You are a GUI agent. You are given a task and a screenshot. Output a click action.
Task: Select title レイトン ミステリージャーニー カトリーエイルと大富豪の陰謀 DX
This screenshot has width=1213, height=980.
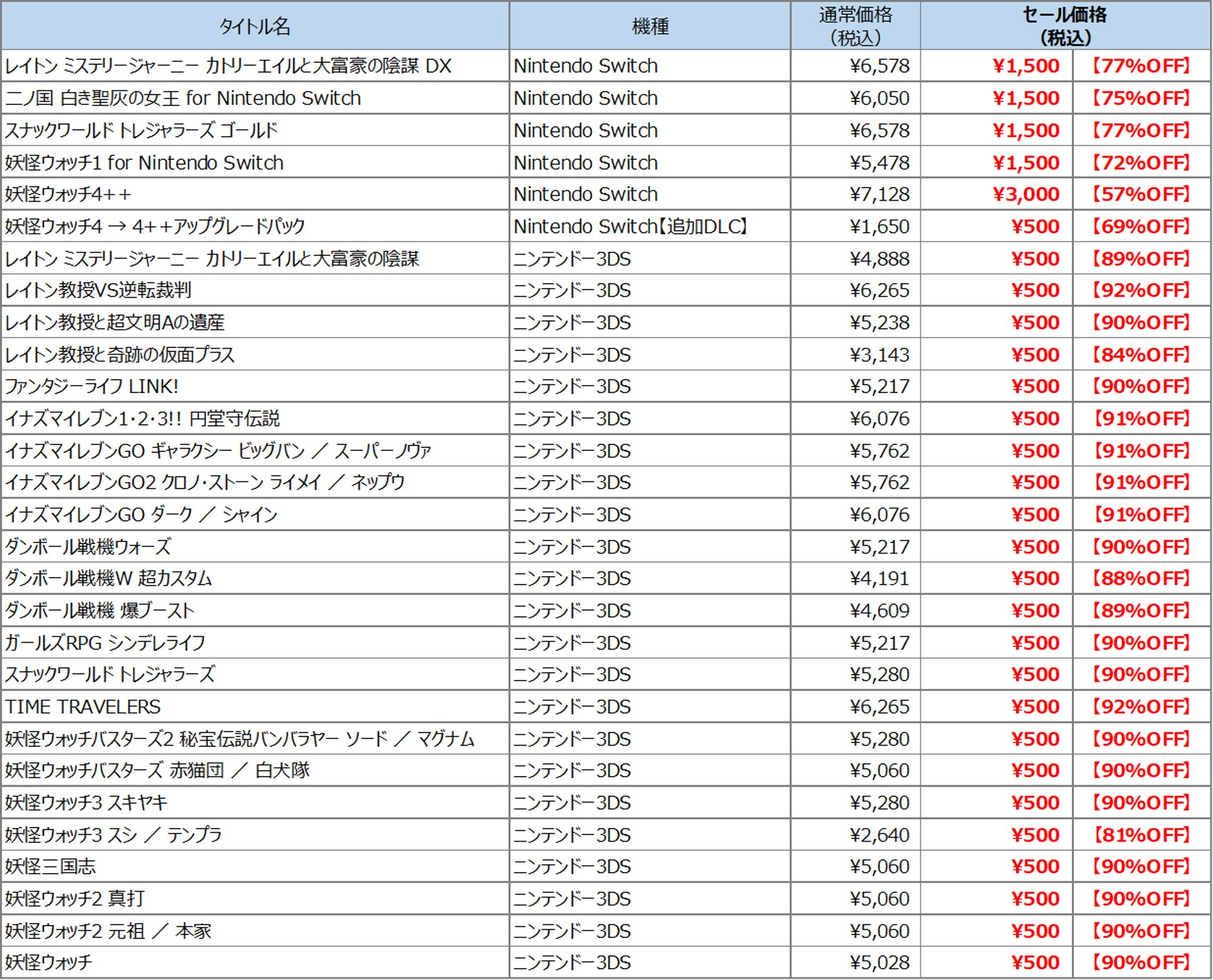point(228,66)
